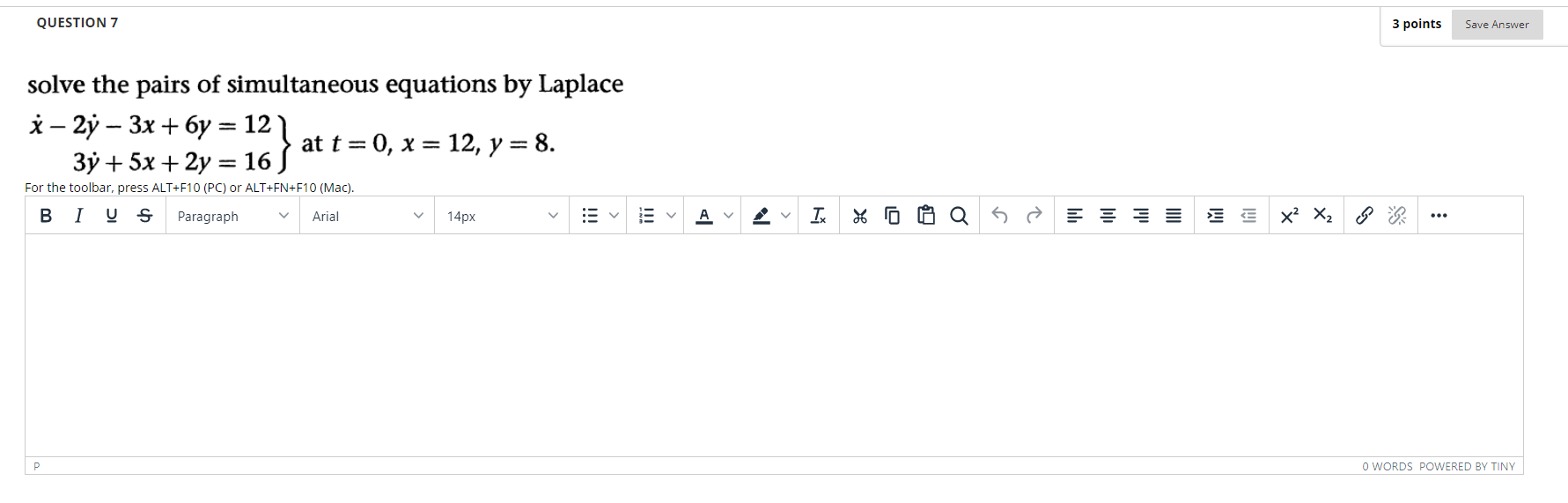Justify text alignment
Screen dimensions: 1568x503
pos(1174,216)
